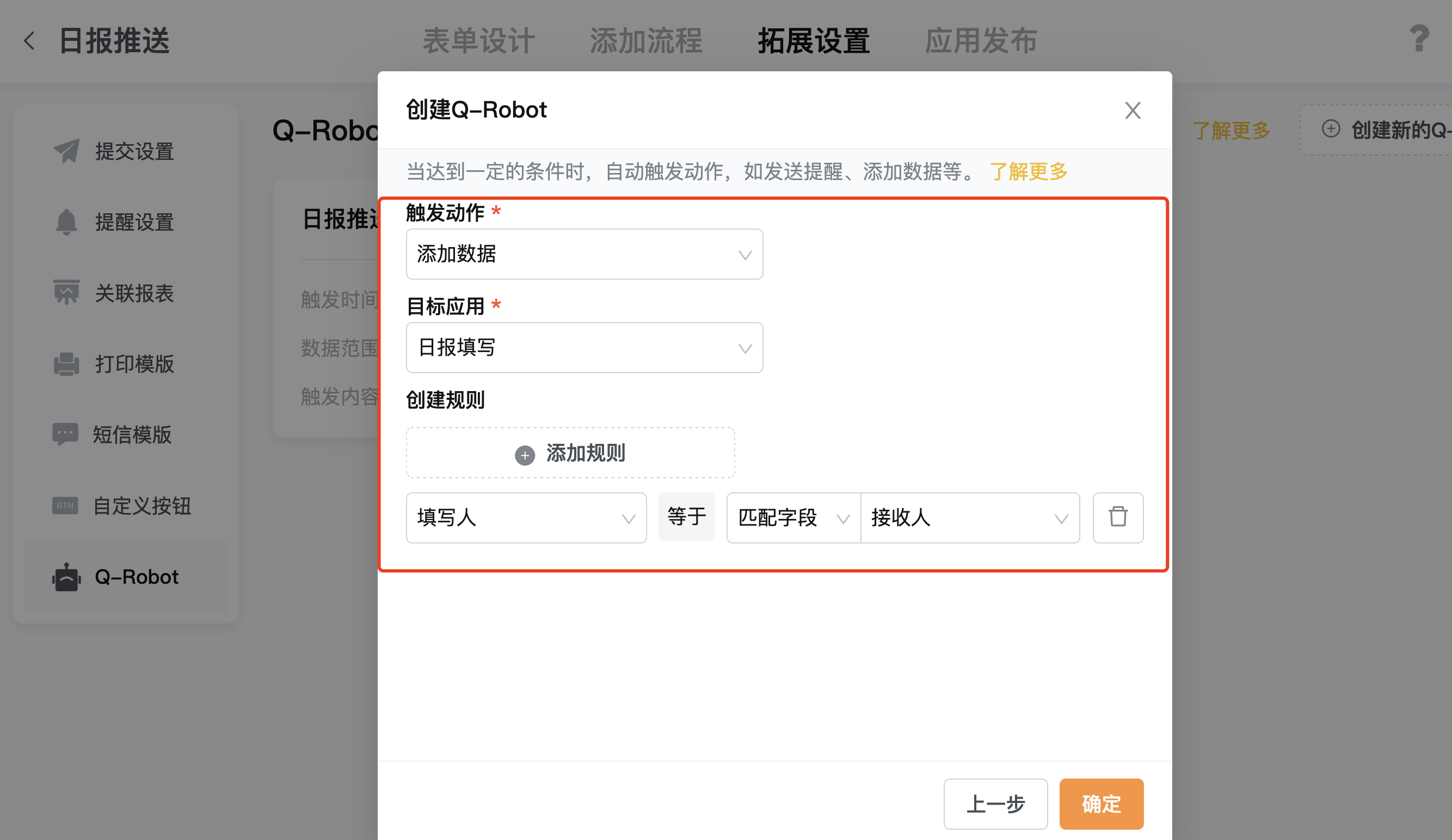
Task: Click the chat bubble icon for 短信模版
Action: [65, 434]
